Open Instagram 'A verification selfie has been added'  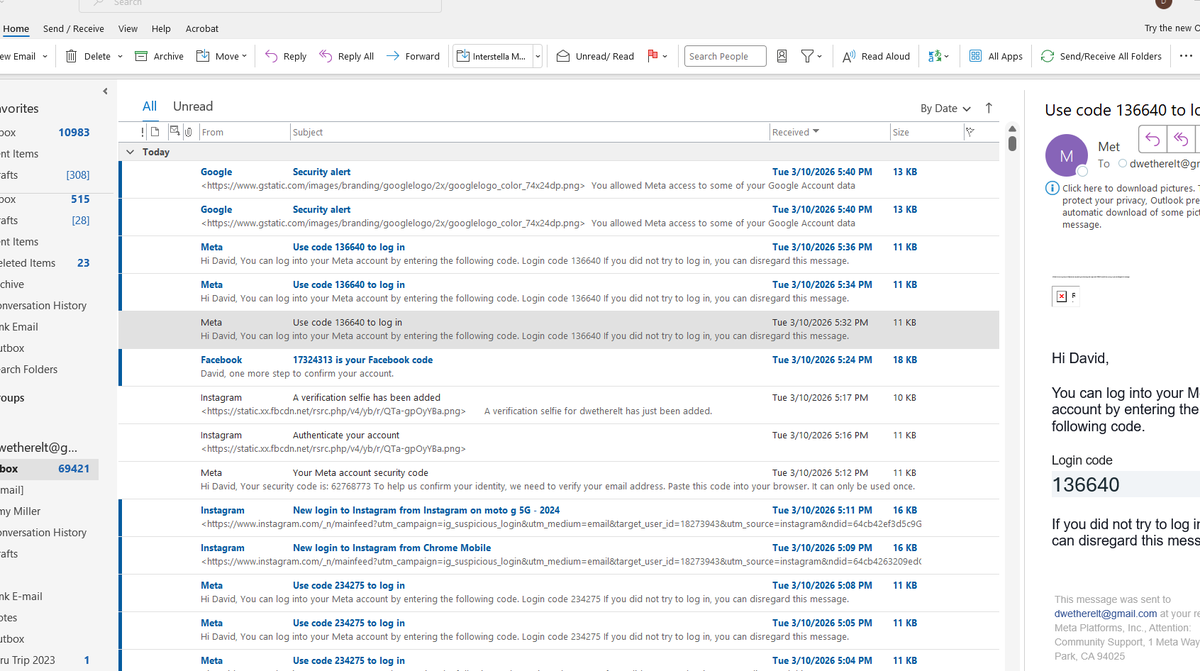pyautogui.click(x=558, y=405)
